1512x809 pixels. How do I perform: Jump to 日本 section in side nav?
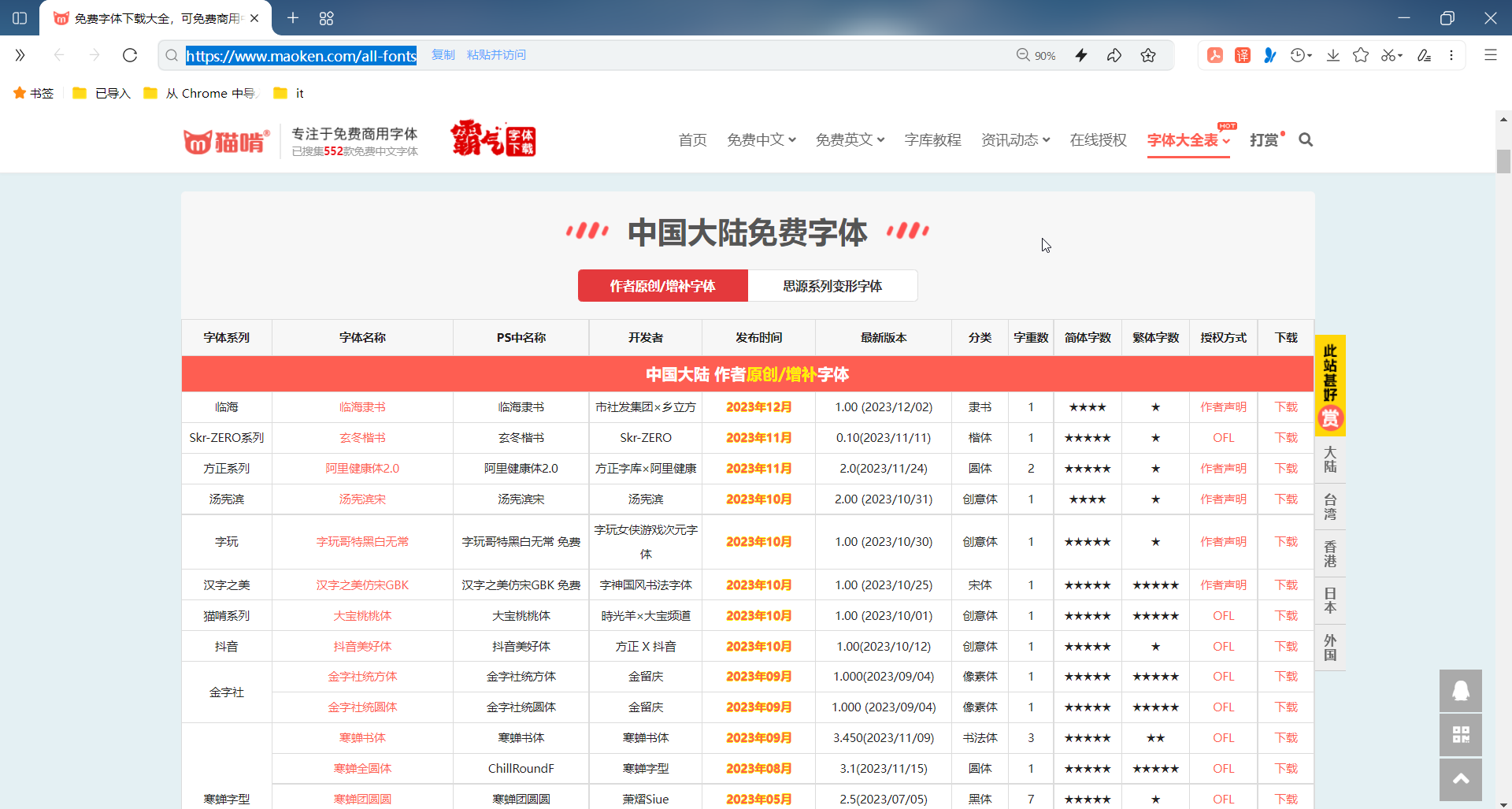click(x=1330, y=600)
